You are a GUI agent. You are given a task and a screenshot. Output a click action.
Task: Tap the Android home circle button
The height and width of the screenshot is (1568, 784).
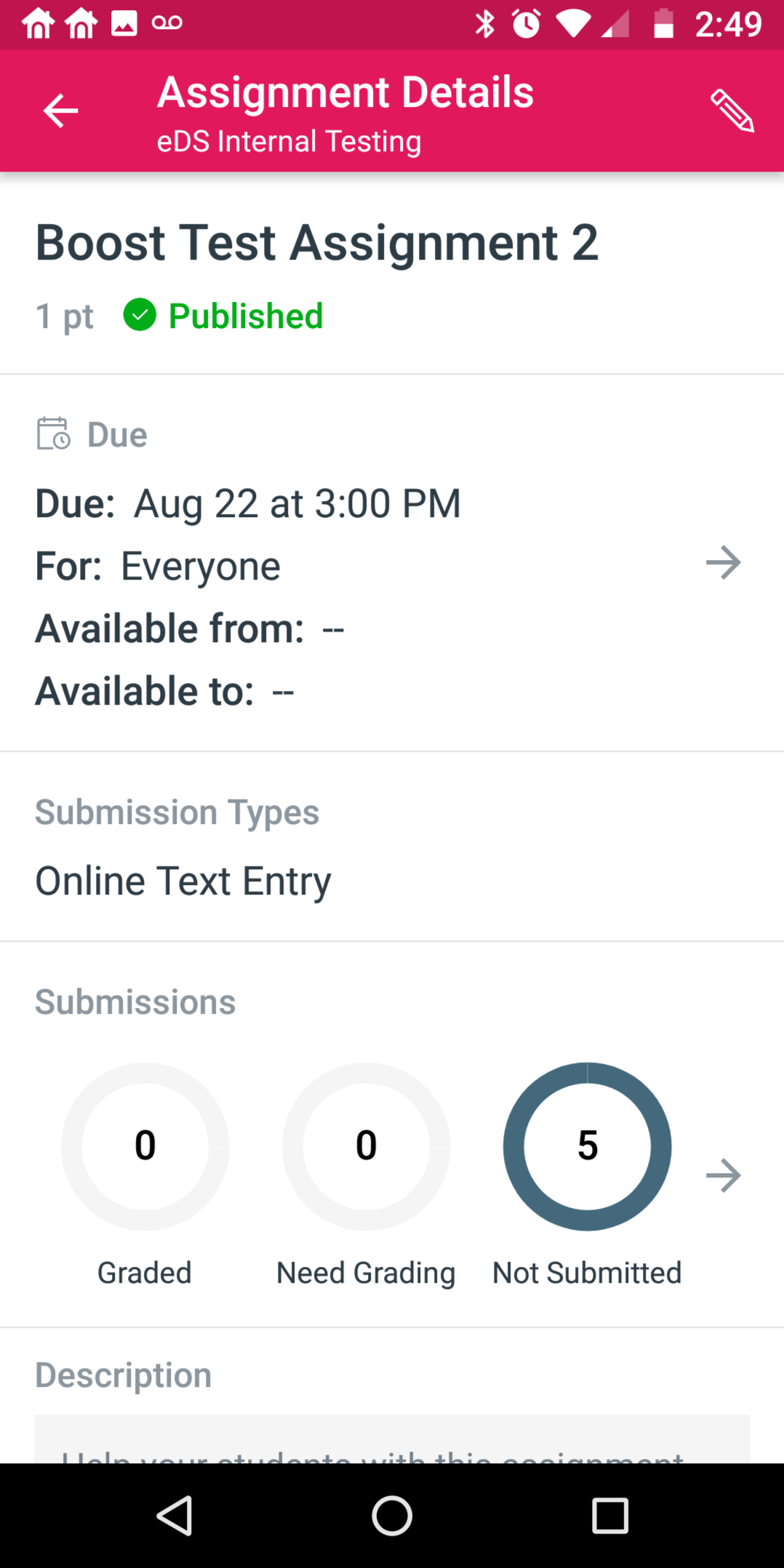(x=392, y=1516)
